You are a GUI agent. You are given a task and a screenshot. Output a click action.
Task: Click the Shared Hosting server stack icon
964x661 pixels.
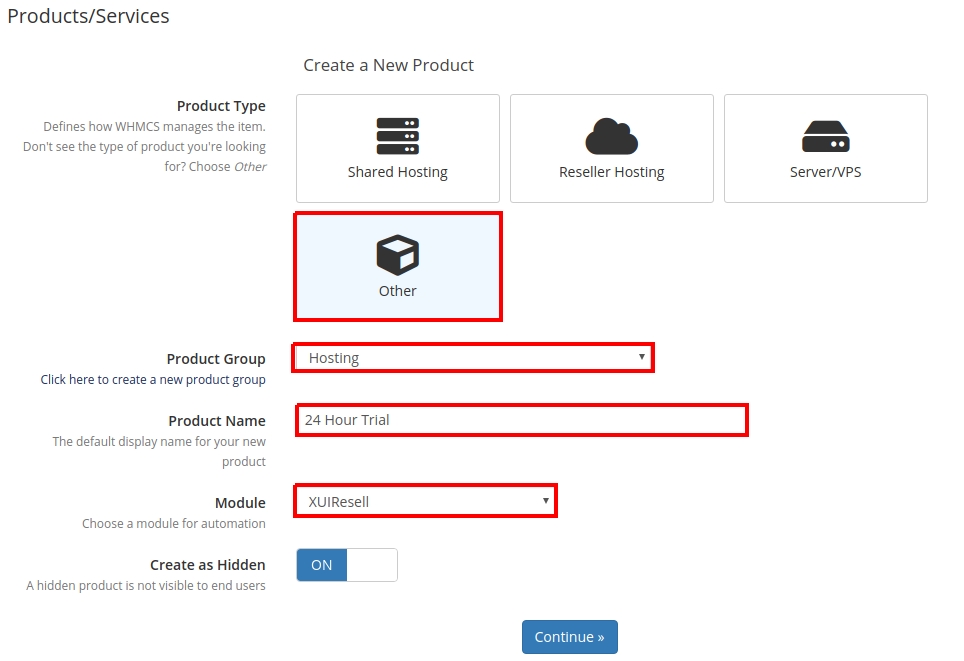[397, 136]
